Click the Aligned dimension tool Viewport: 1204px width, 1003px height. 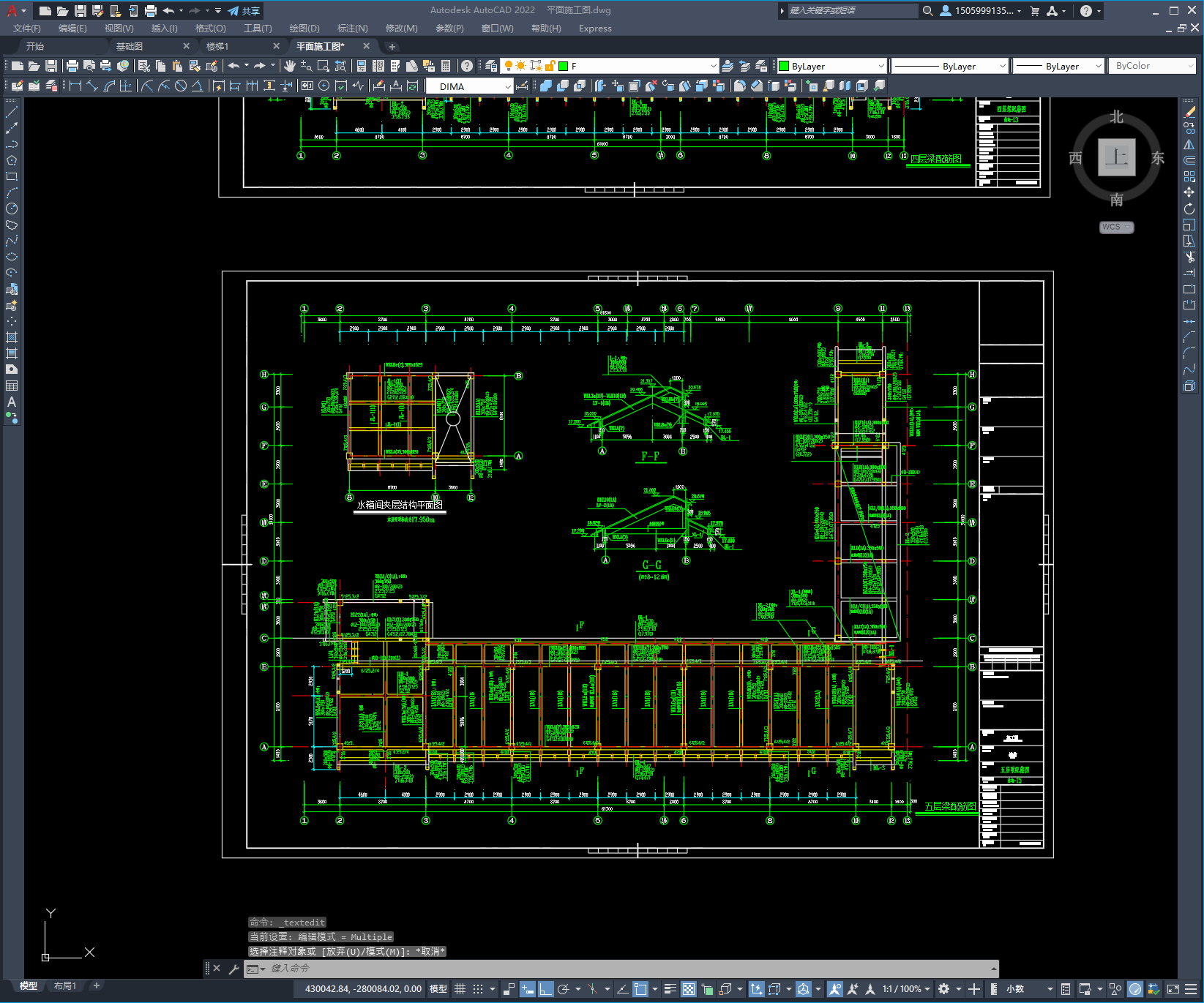click(92, 86)
